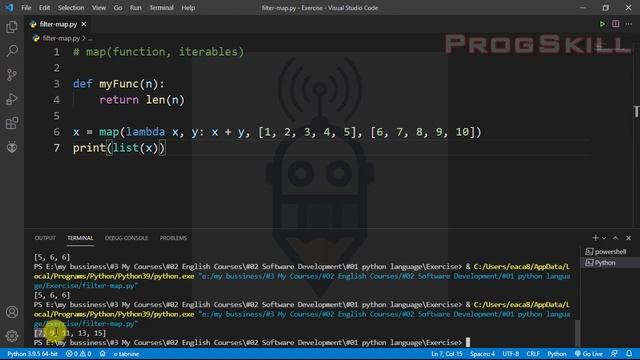The image size is (640, 360).
Task: Change language mode Python in status bar
Action: (557, 354)
